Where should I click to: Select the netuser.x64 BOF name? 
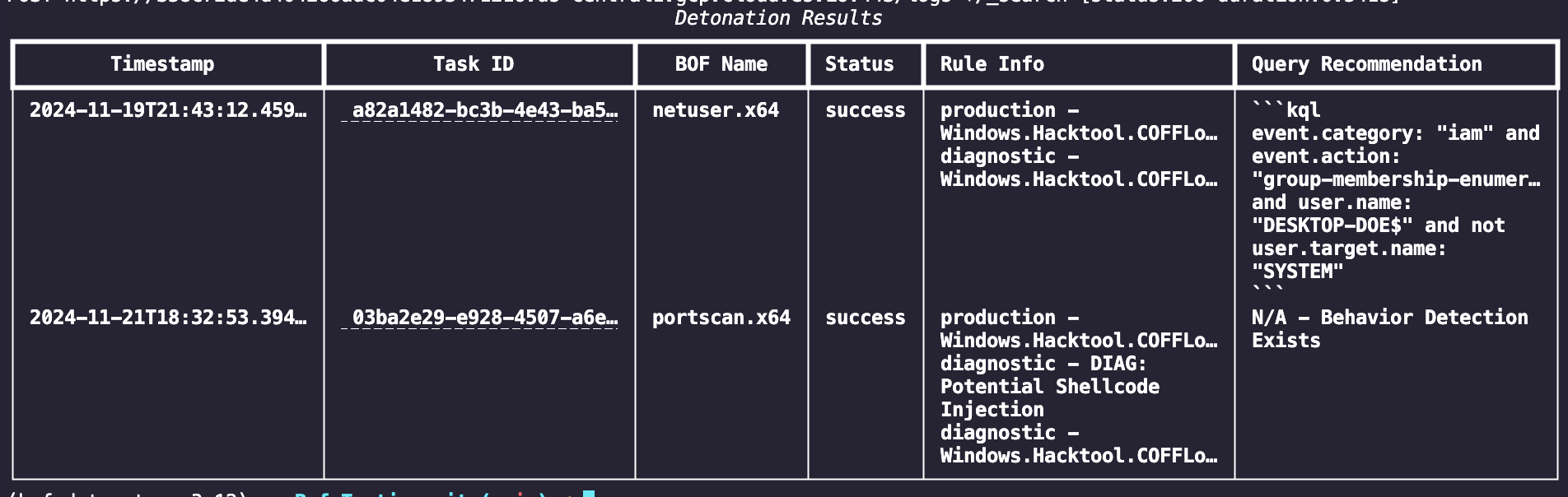(x=715, y=110)
